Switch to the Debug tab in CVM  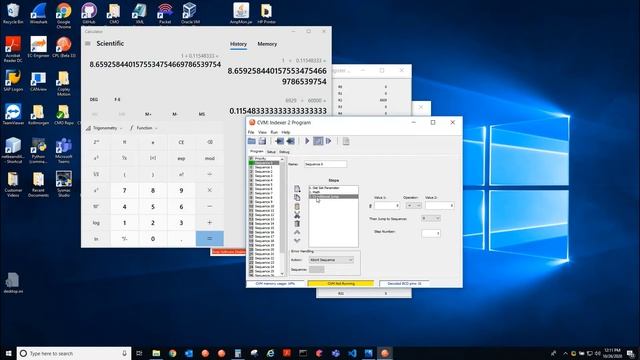point(284,152)
